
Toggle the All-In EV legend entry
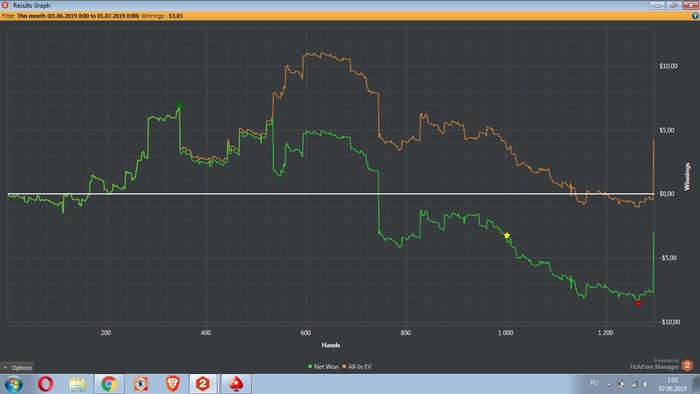tap(357, 367)
